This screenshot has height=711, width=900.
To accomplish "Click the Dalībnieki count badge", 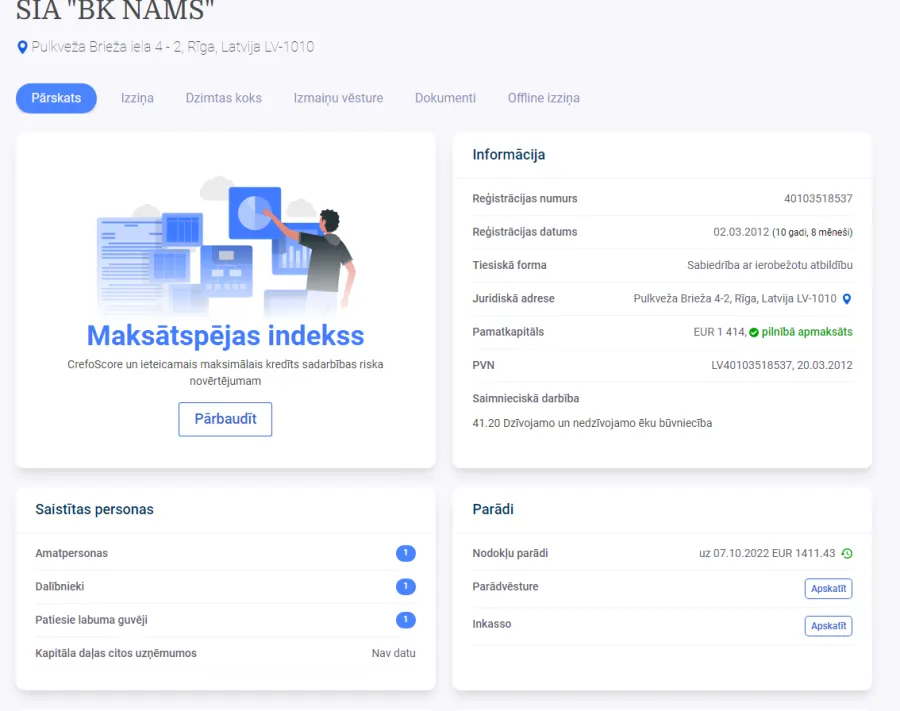I will [x=406, y=586].
